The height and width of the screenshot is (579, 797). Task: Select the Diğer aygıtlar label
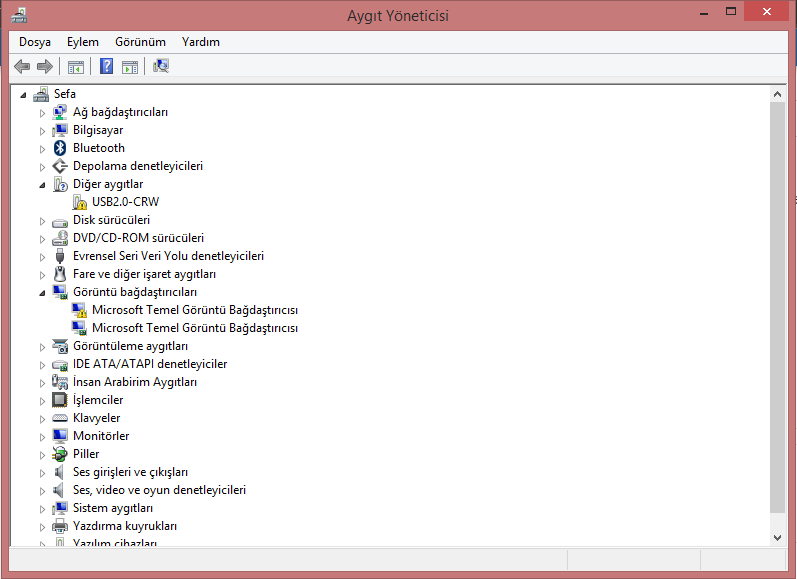pos(108,184)
